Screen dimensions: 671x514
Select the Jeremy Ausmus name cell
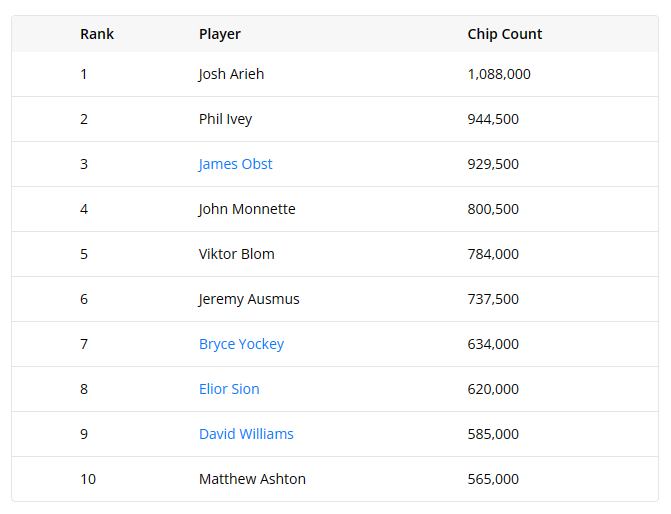[249, 299]
